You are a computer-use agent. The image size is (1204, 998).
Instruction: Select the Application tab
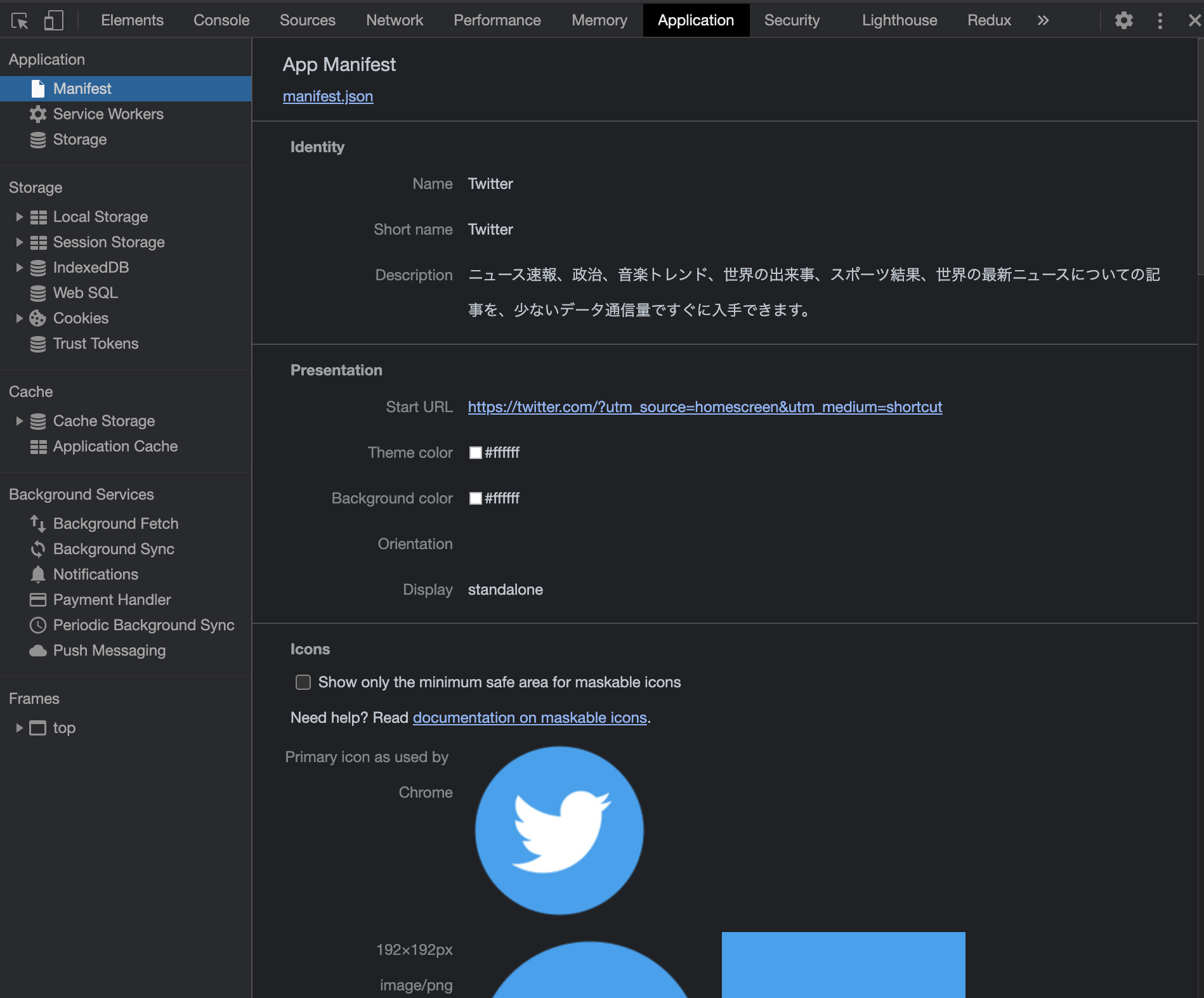[x=696, y=20]
